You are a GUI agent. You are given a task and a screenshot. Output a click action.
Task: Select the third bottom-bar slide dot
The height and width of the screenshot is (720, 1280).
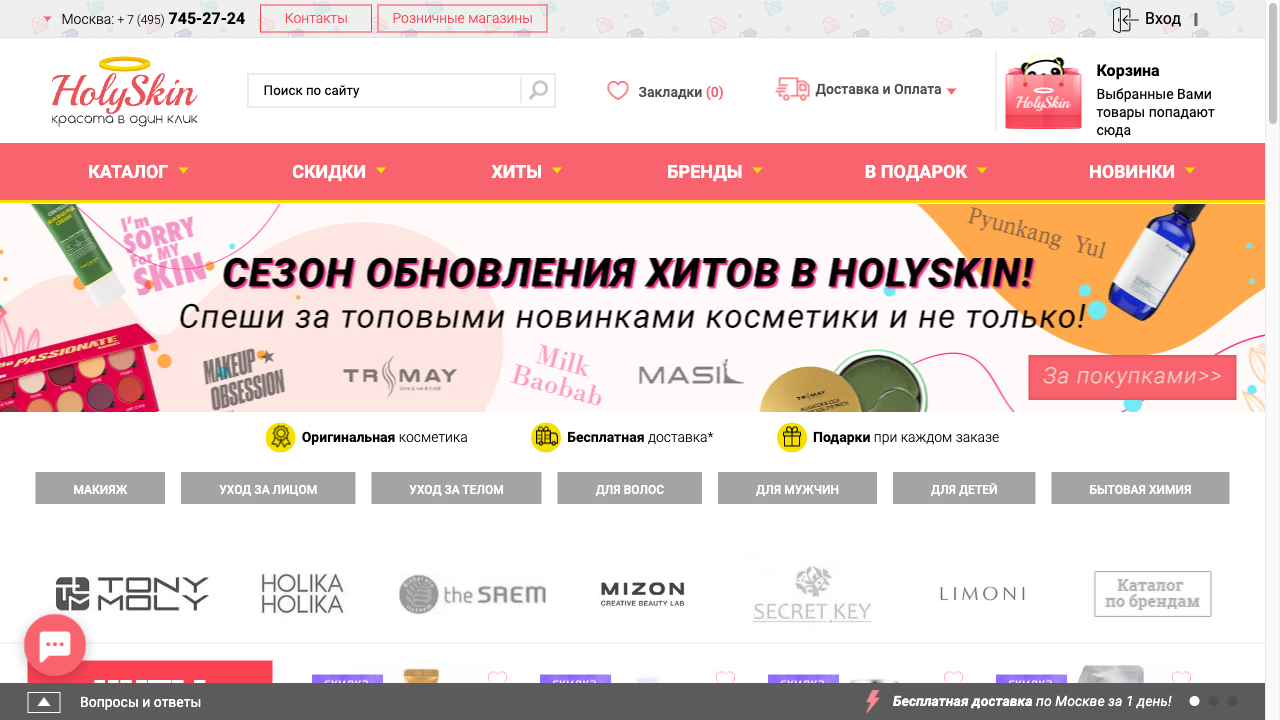pyautogui.click(x=1232, y=701)
